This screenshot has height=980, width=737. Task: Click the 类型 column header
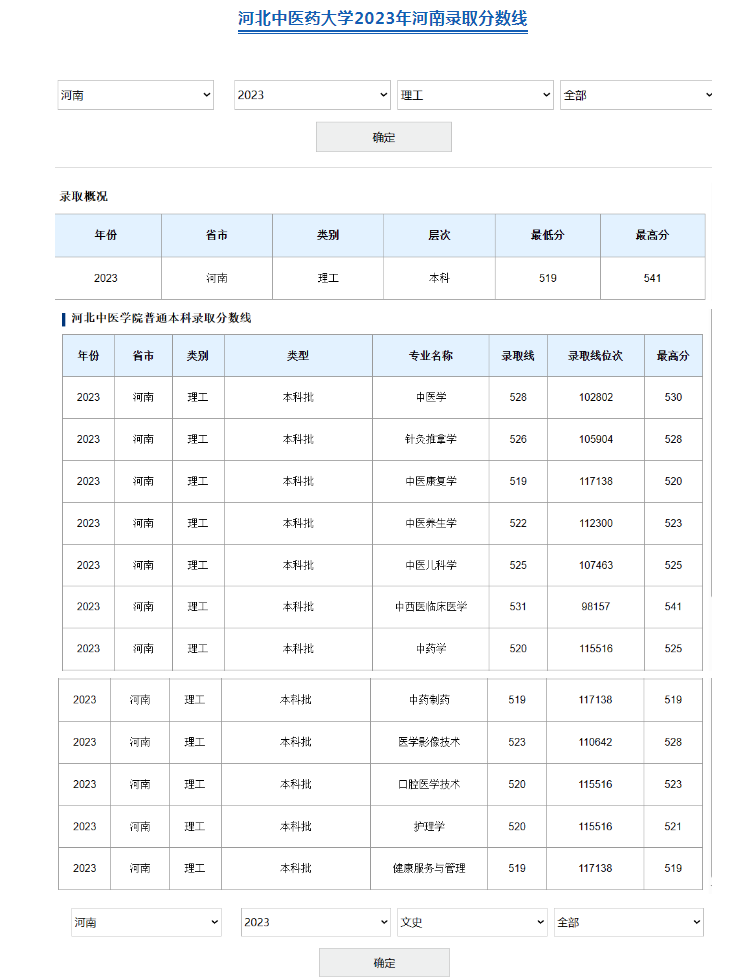coord(298,356)
